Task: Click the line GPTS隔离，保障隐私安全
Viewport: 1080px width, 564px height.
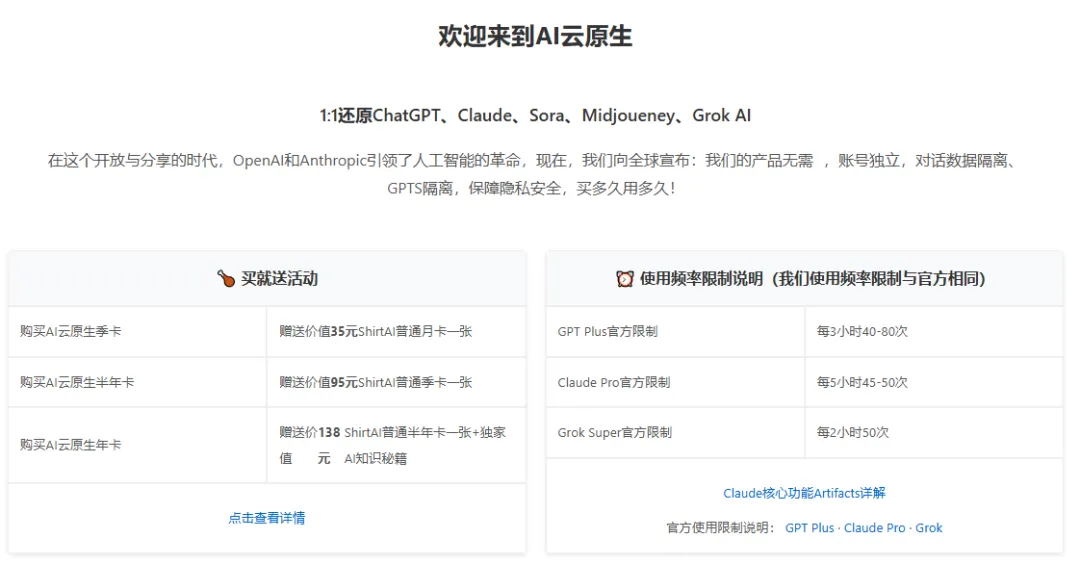Action: tap(530, 188)
